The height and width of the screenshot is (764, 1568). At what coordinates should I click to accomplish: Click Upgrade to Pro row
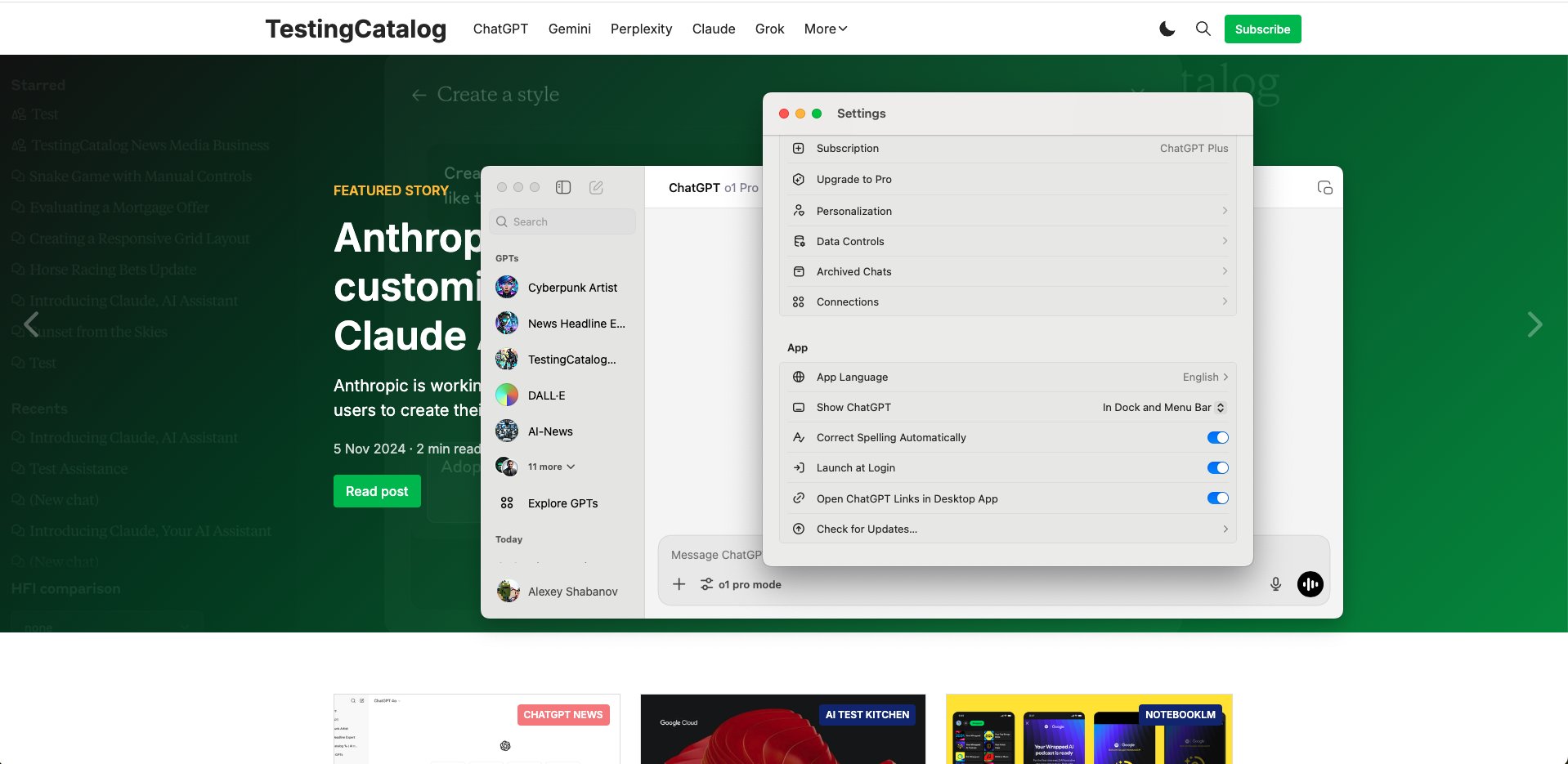click(1008, 179)
